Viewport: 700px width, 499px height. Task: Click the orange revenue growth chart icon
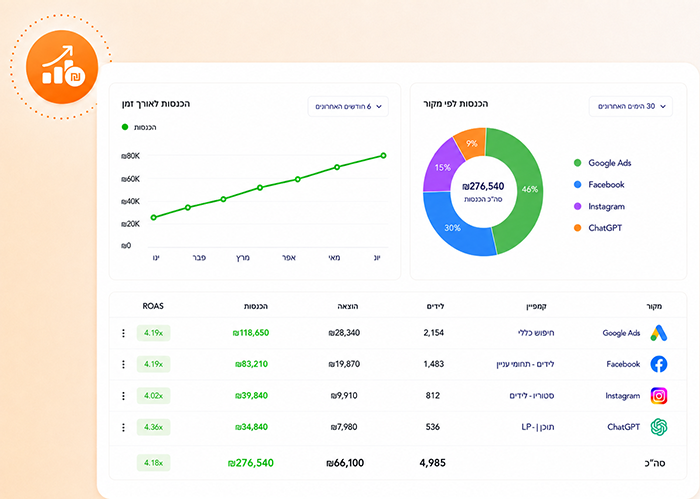62,67
